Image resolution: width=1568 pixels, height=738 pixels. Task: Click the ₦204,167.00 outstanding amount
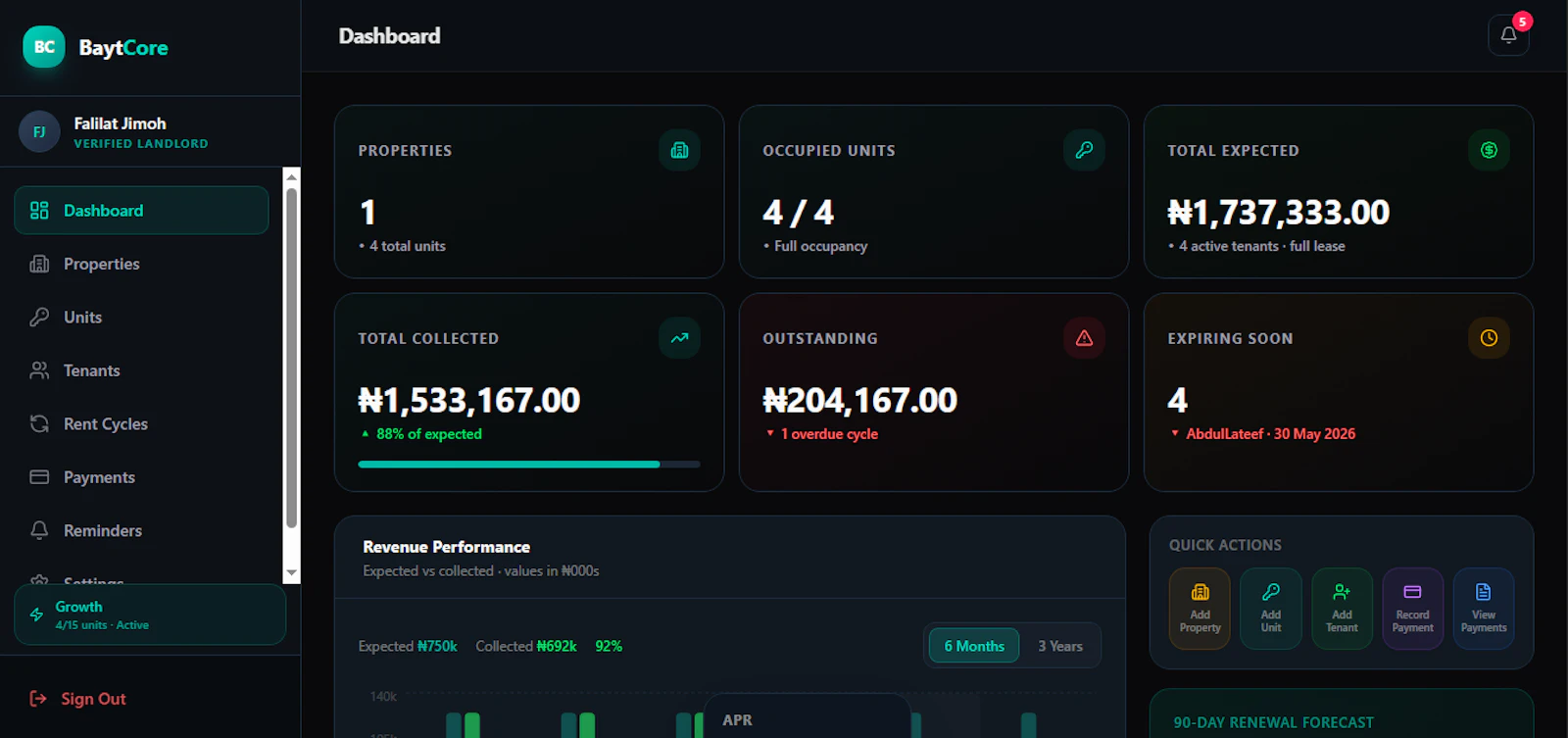click(860, 401)
